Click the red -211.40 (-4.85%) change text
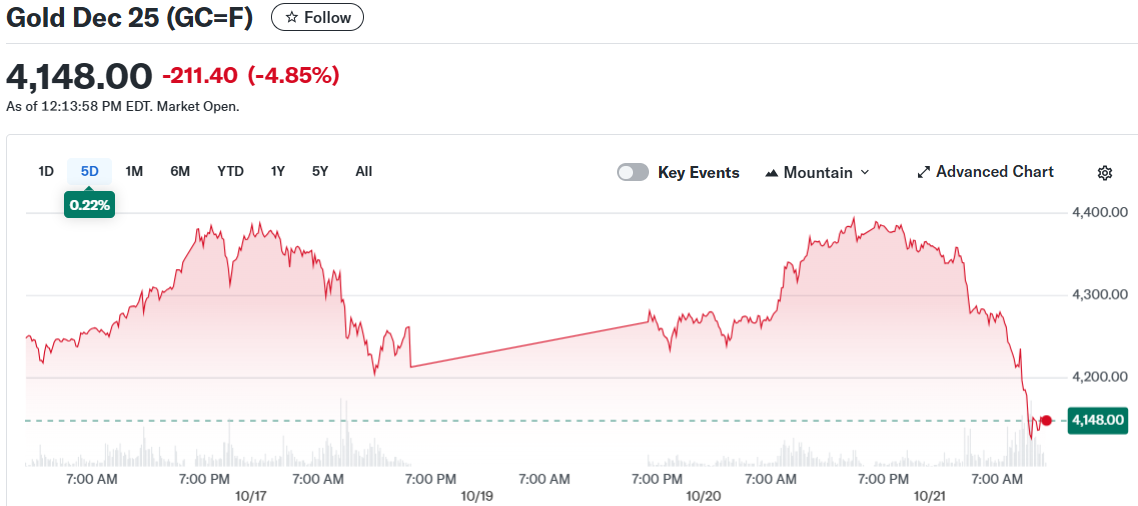1138x506 pixels. click(250, 75)
